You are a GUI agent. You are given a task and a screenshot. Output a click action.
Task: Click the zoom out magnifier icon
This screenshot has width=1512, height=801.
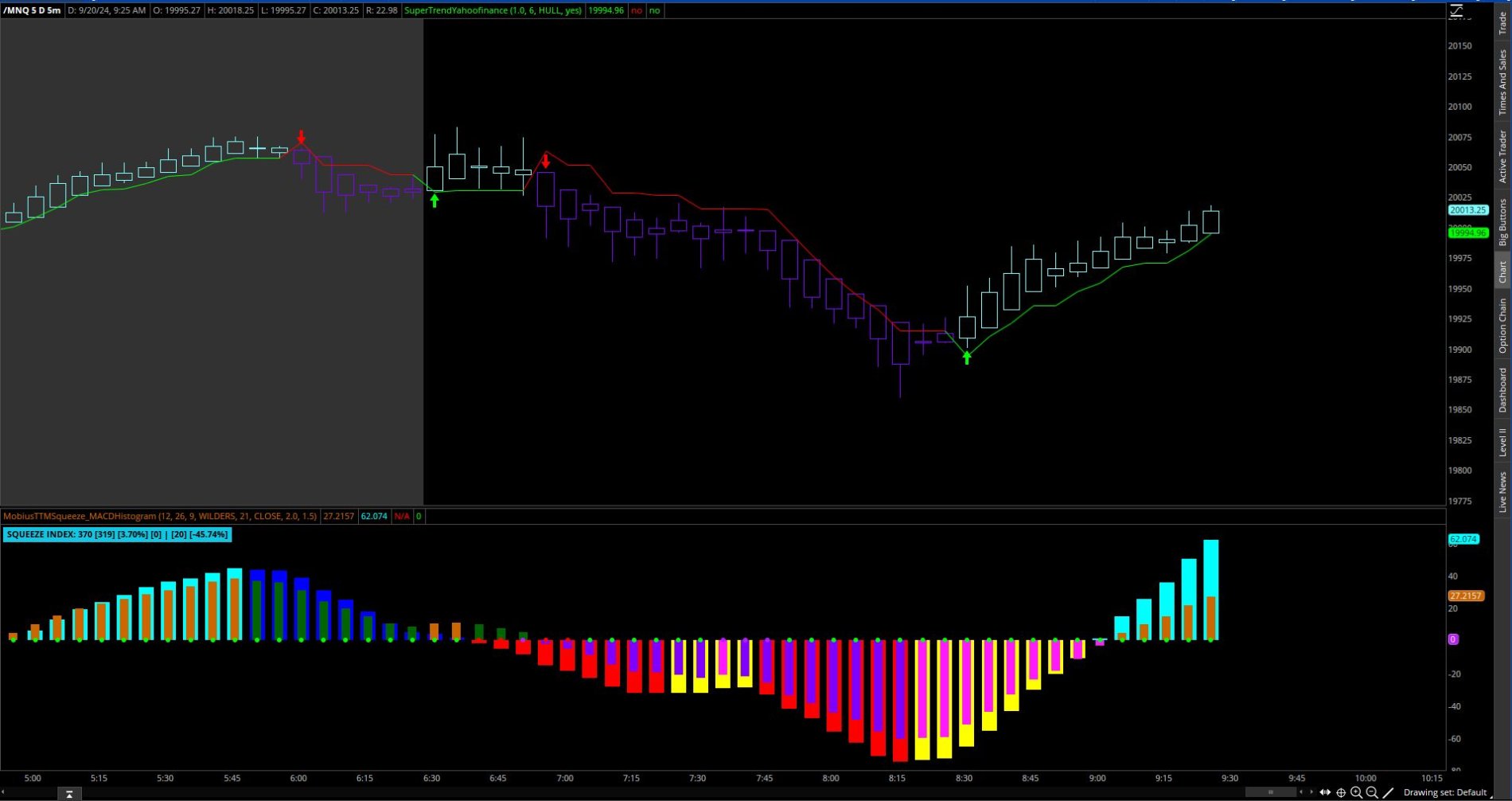click(1372, 792)
